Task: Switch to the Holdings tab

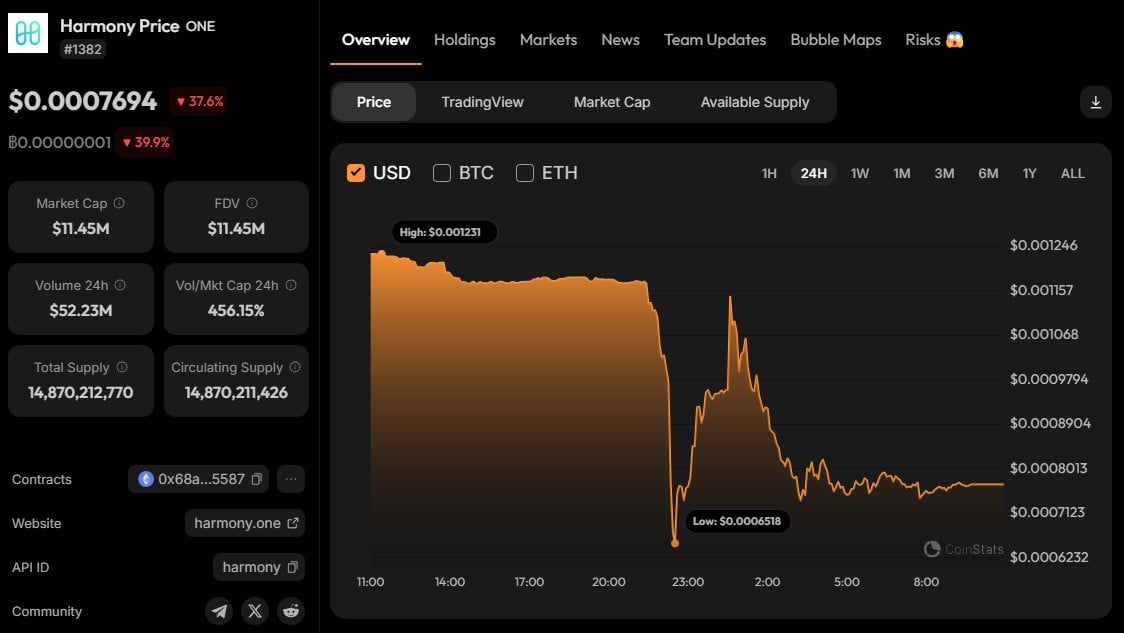Action: tap(465, 40)
